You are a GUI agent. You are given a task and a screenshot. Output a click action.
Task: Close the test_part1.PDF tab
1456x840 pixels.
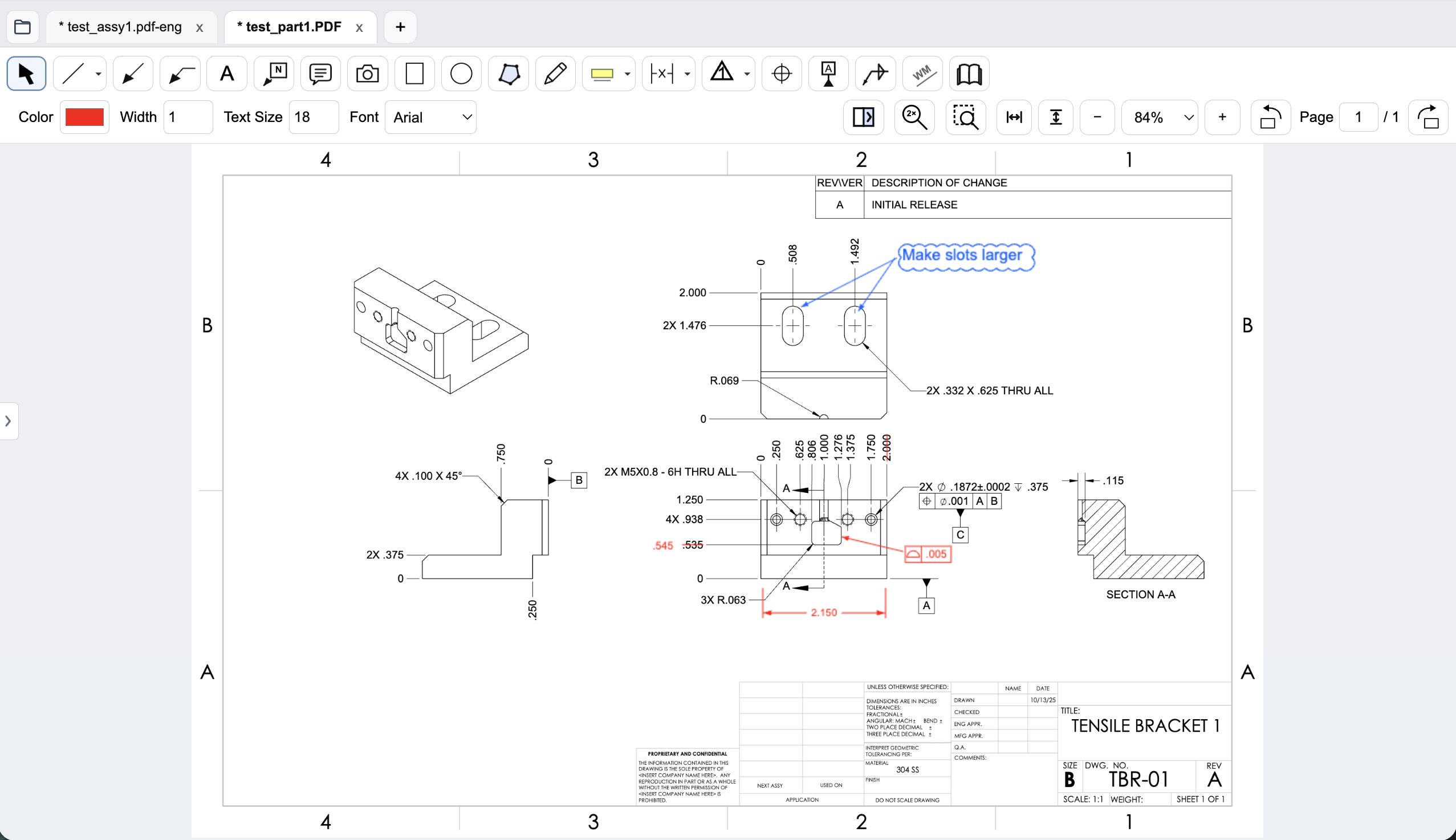pyautogui.click(x=359, y=28)
